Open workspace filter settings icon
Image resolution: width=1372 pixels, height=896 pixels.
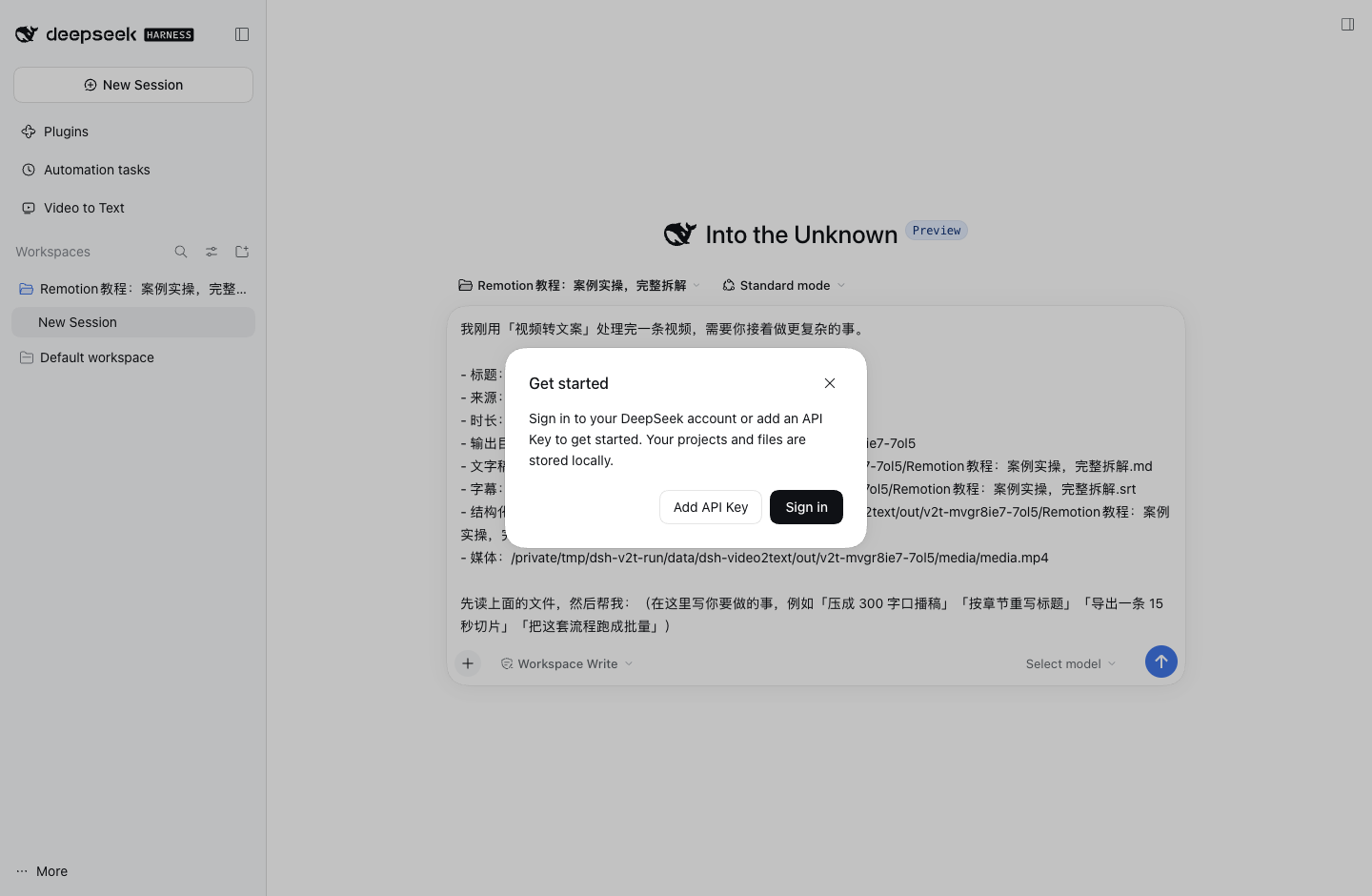coord(212,252)
